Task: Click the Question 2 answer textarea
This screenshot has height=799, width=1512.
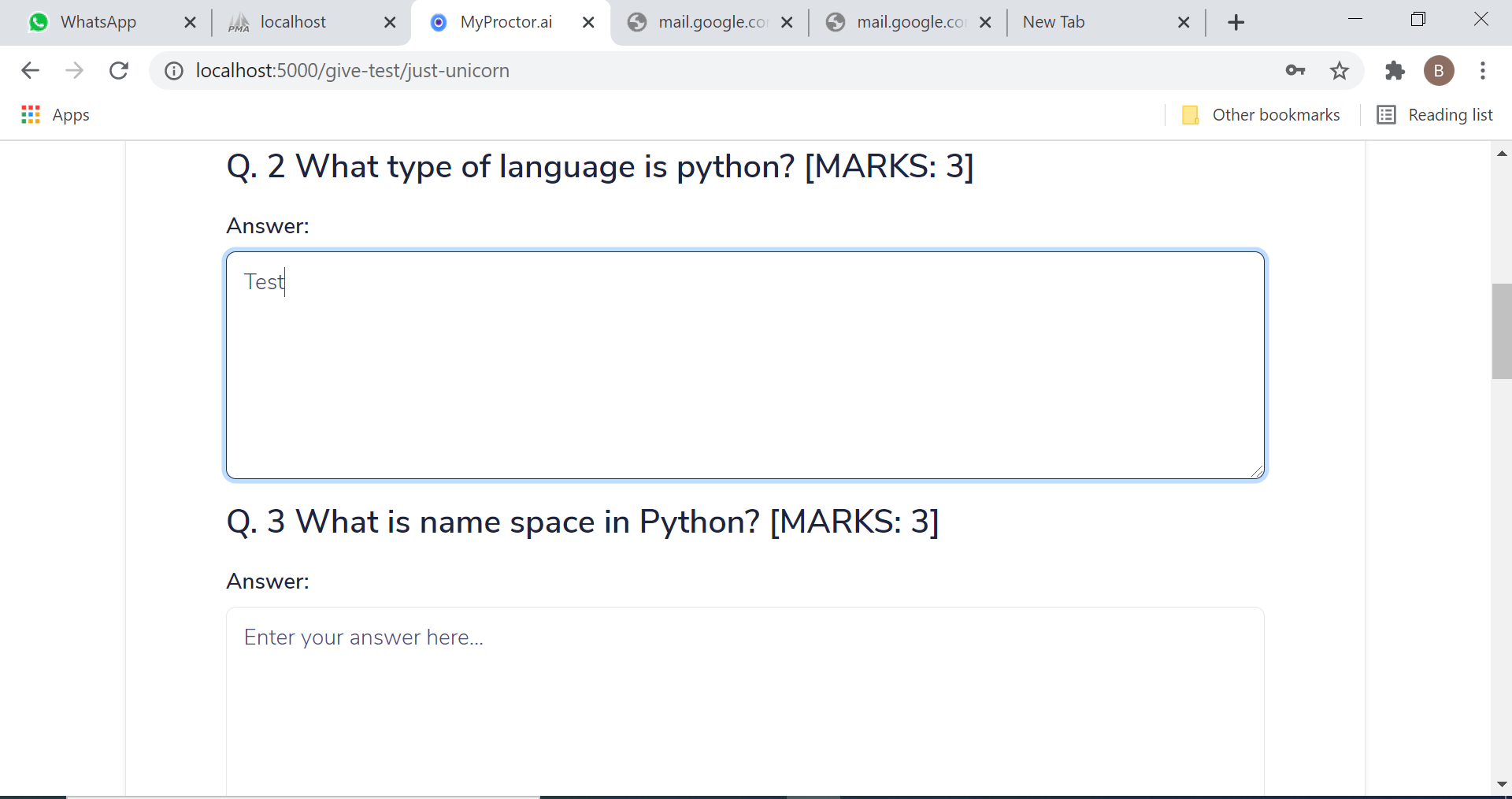Action: click(745, 365)
